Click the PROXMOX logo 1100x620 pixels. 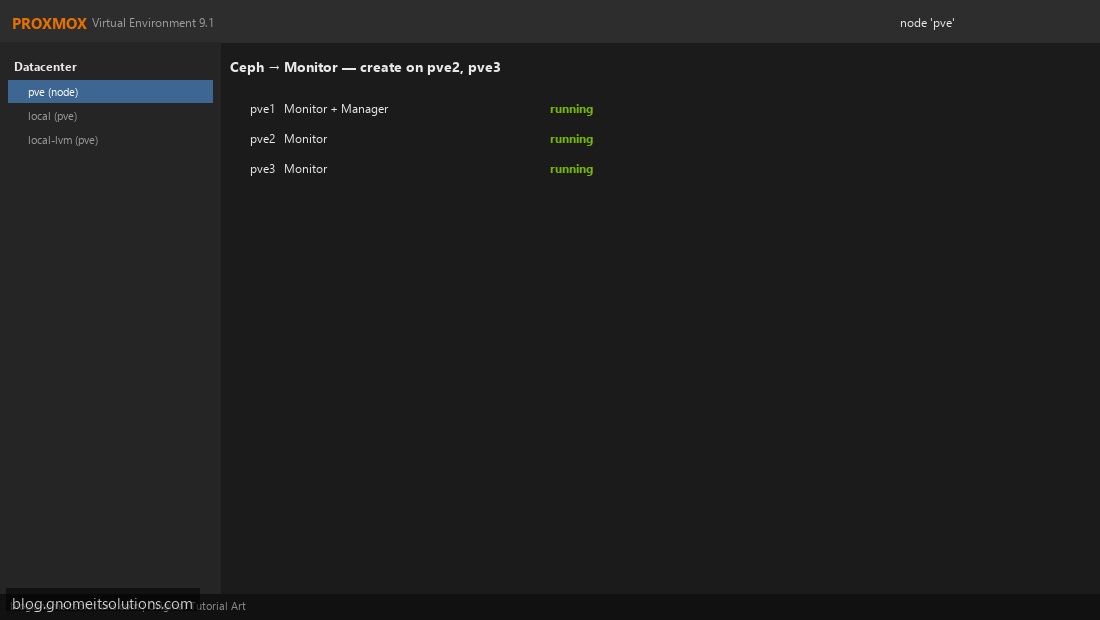(x=49, y=23)
